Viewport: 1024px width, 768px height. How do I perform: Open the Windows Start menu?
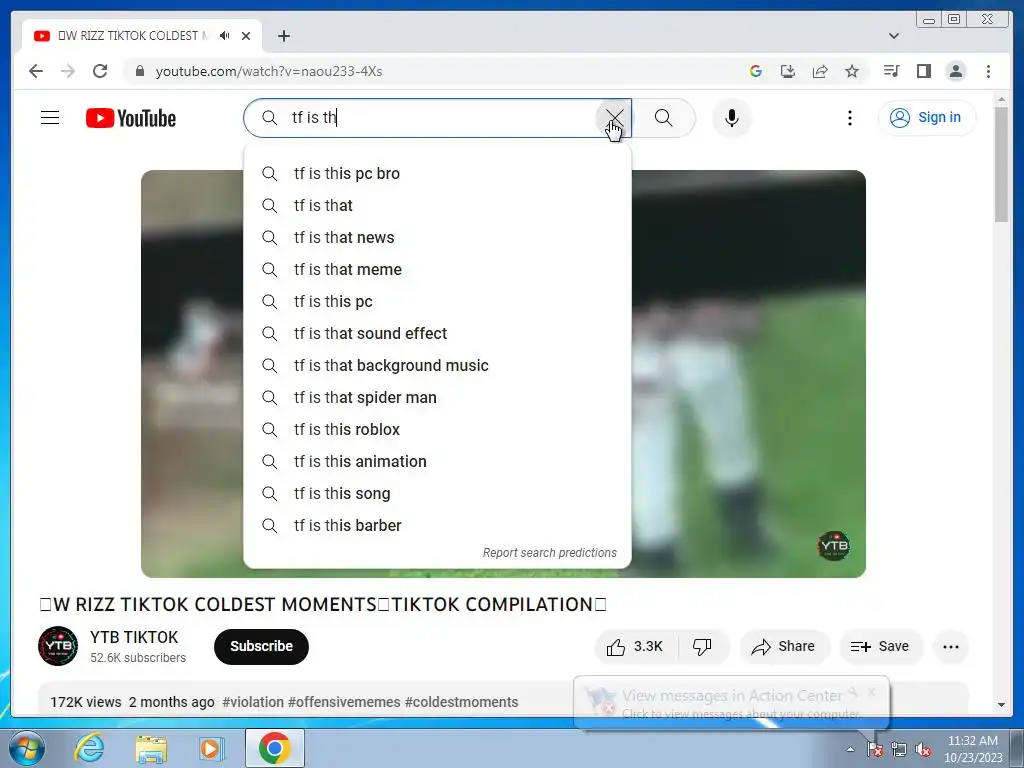(27, 748)
